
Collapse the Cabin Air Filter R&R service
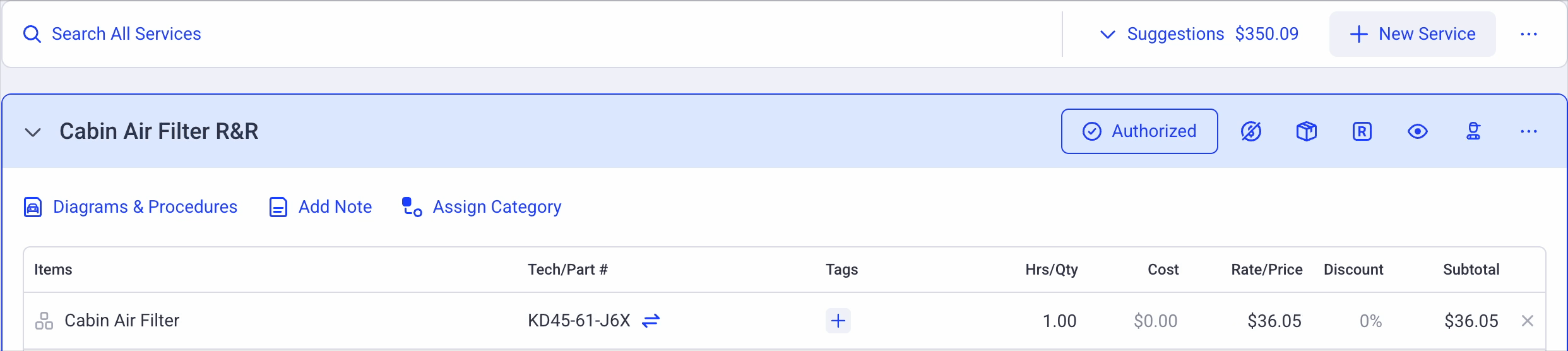coord(33,132)
